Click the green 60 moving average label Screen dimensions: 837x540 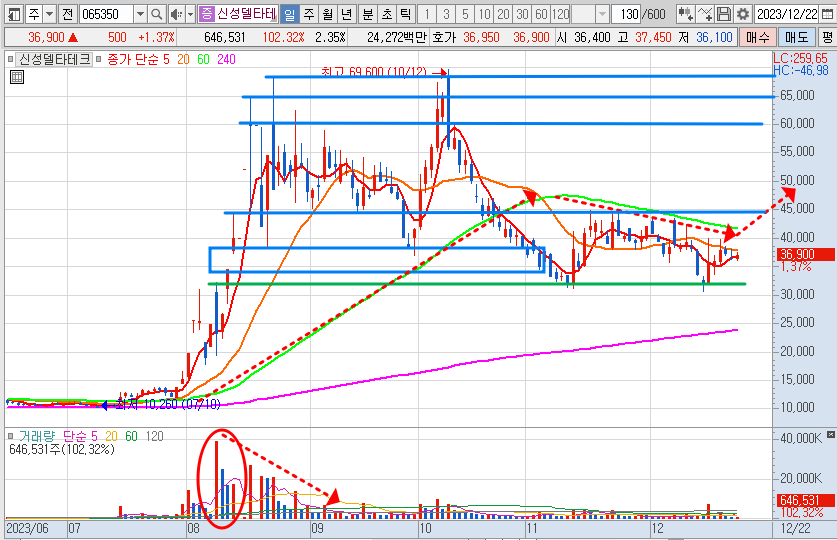pyautogui.click(x=203, y=59)
